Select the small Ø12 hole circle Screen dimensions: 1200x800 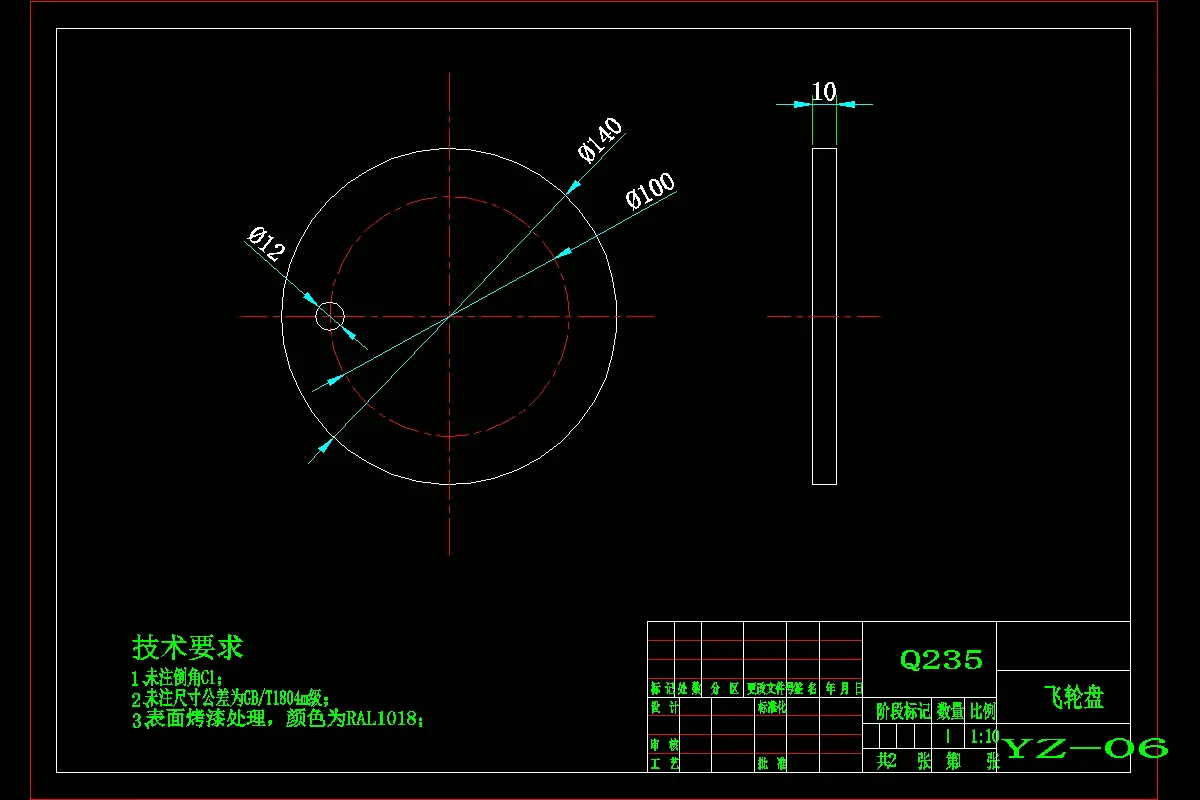[330, 317]
